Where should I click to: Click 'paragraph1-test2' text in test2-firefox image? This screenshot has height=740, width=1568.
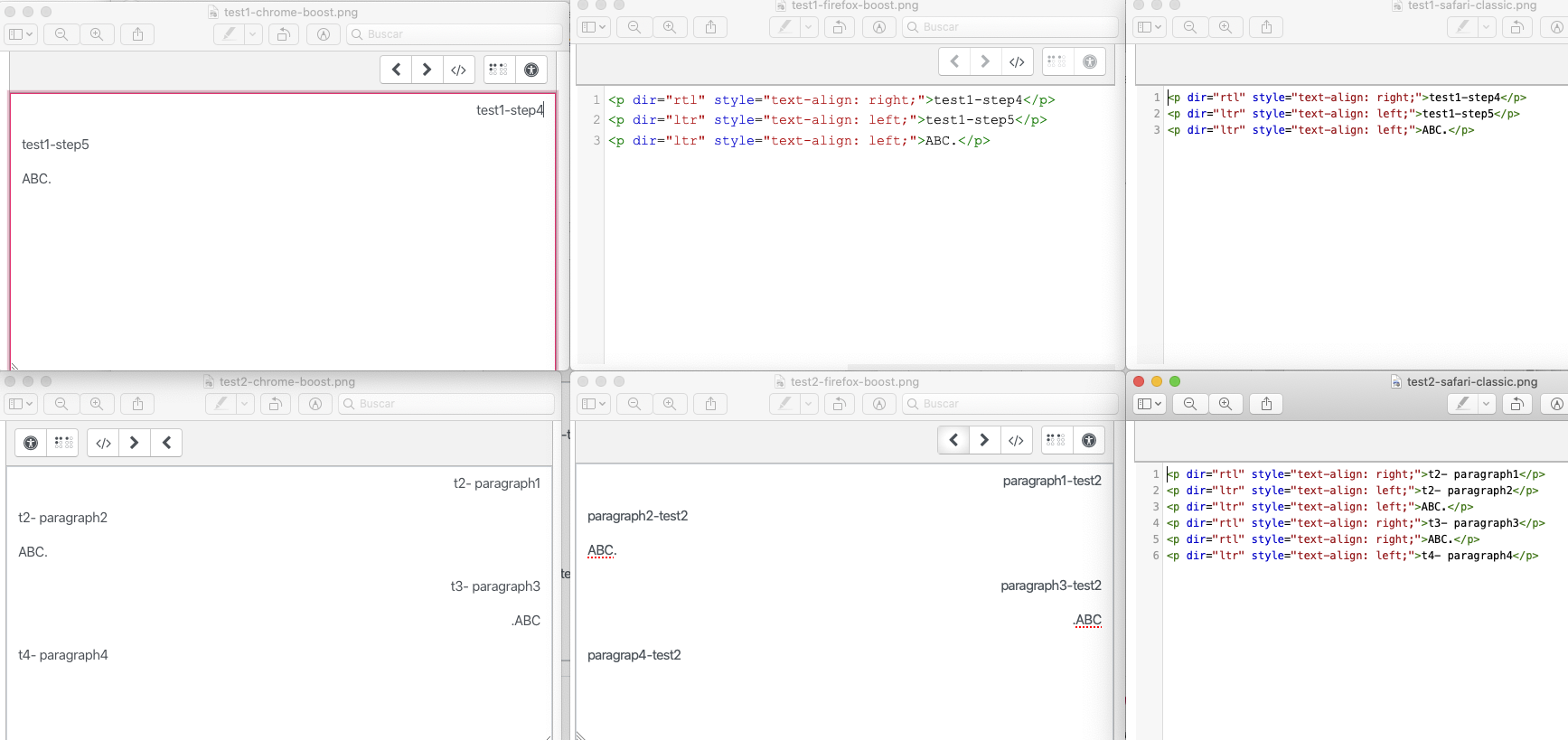[x=1052, y=481]
